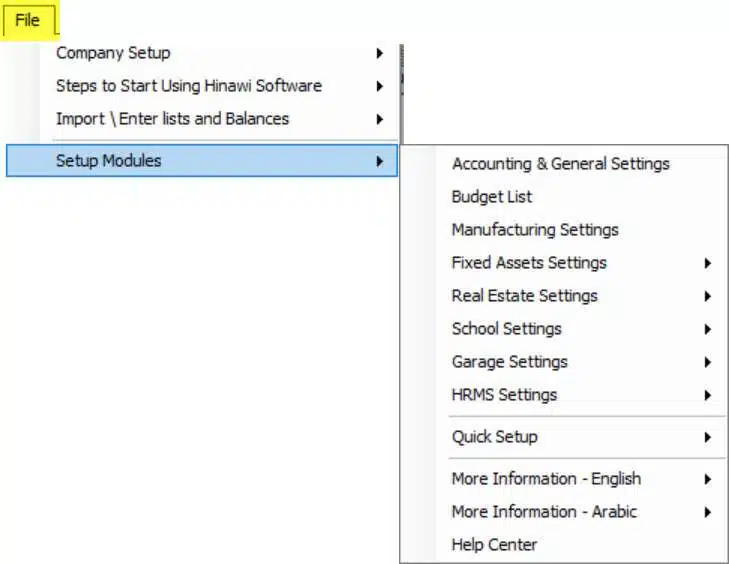Viewport: 729px width, 564px height.
Task: Expand HRMS Settings submenu arrow
Action: pos(707,395)
